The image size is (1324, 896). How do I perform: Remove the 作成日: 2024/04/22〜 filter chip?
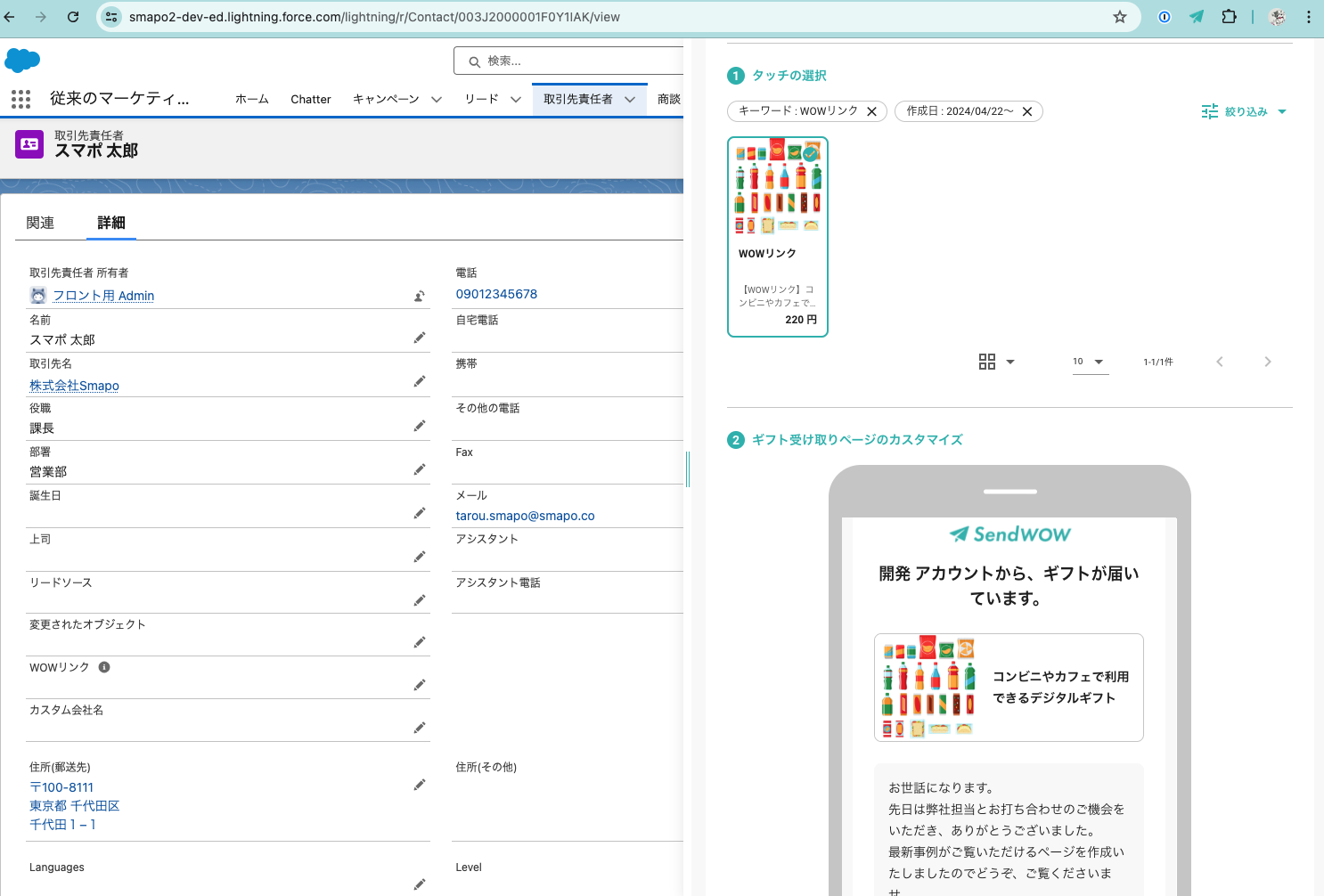pos(1027,111)
